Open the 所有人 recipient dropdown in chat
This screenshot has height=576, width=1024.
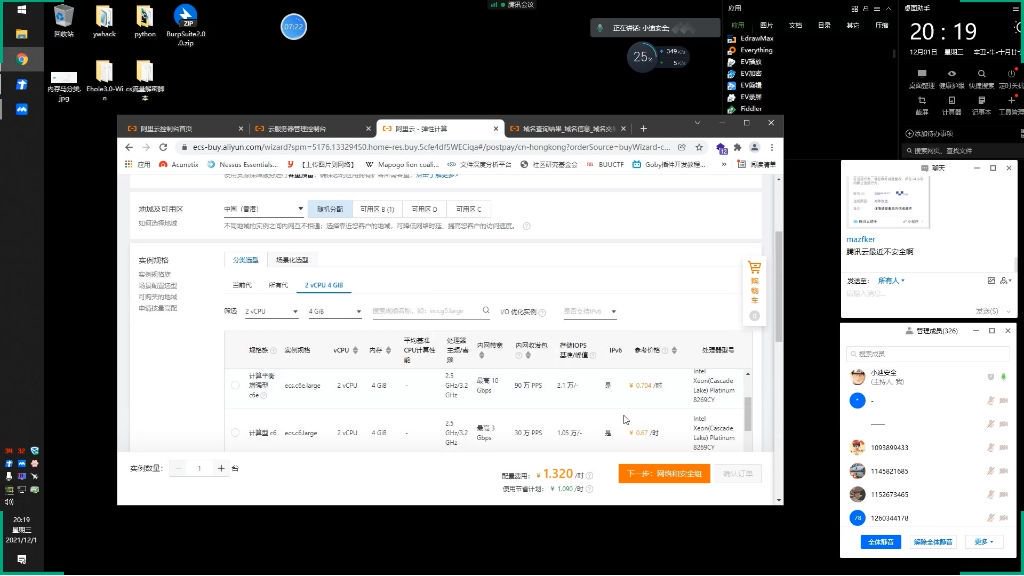coord(891,281)
